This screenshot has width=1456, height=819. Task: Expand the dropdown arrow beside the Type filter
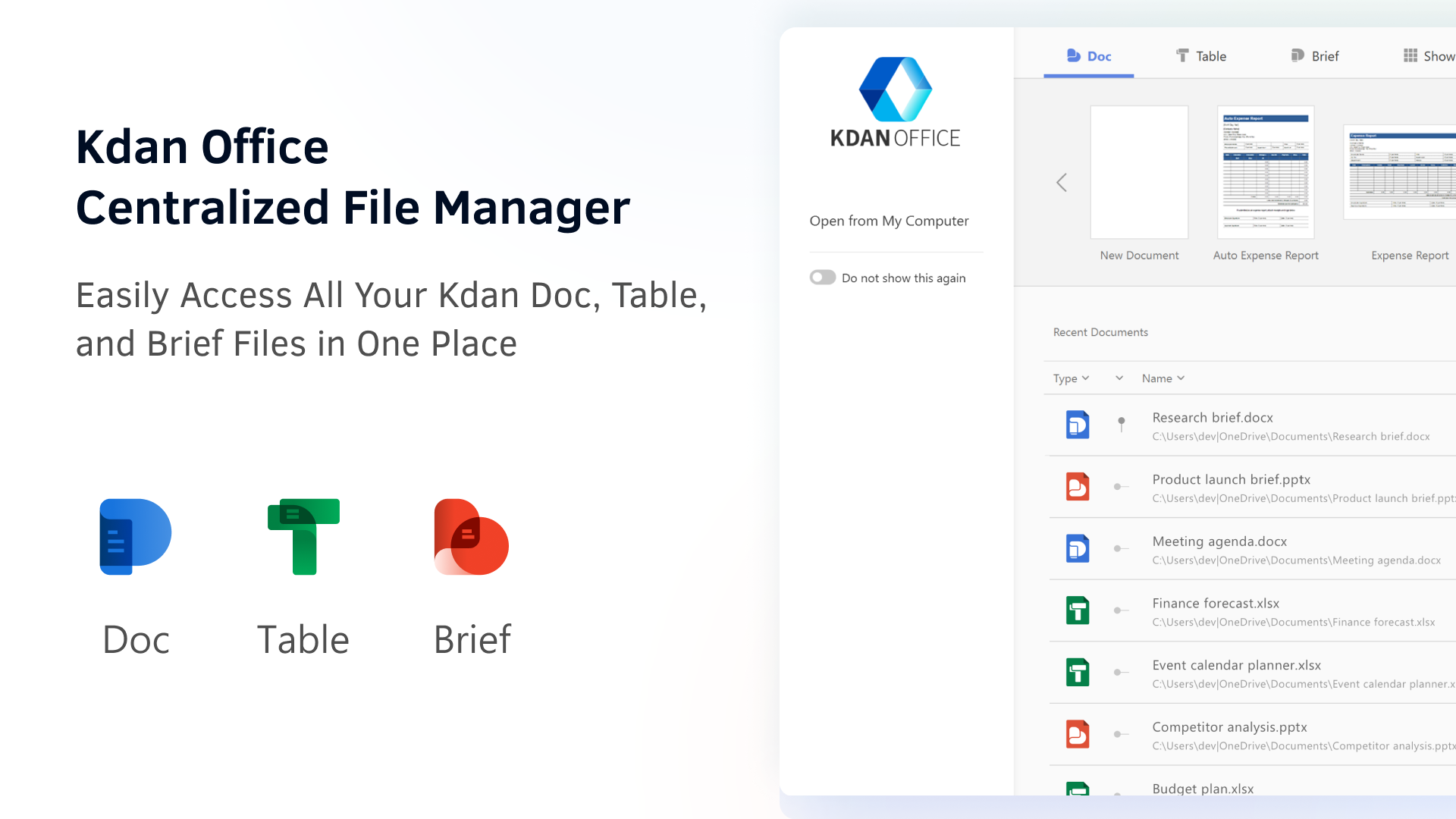tap(1119, 378)
